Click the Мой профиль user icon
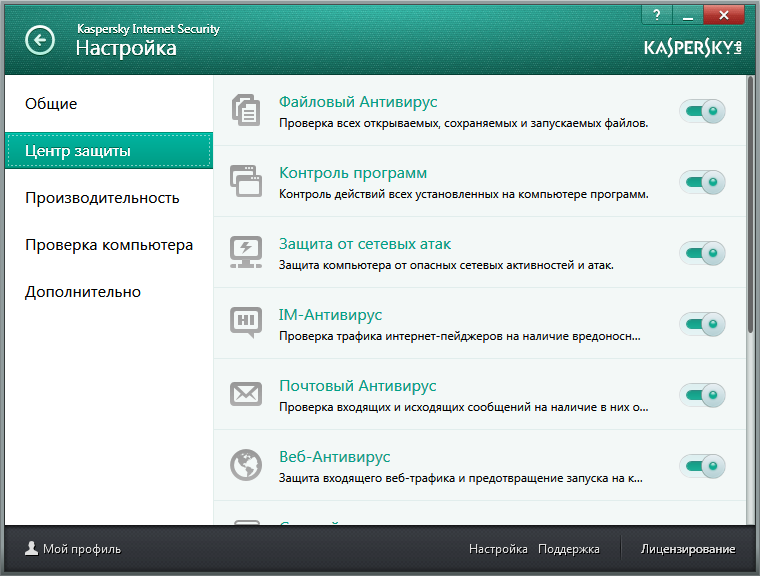The image size is (760, 576). coord(32,548)
